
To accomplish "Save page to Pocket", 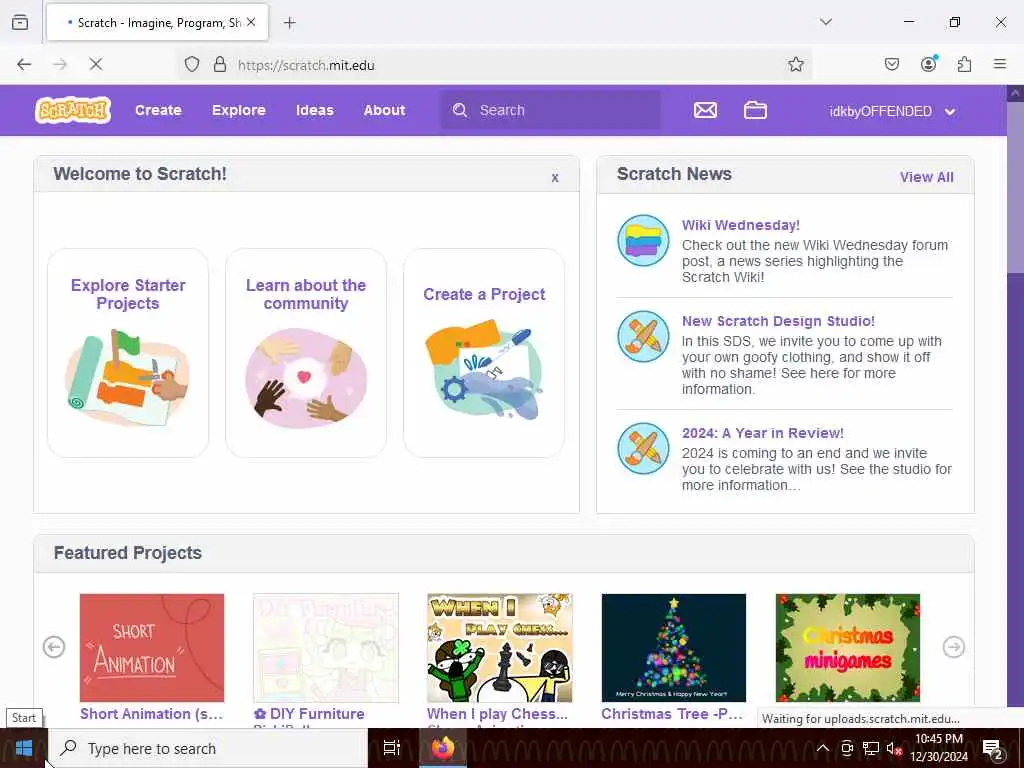I will (x=892, y=64).
